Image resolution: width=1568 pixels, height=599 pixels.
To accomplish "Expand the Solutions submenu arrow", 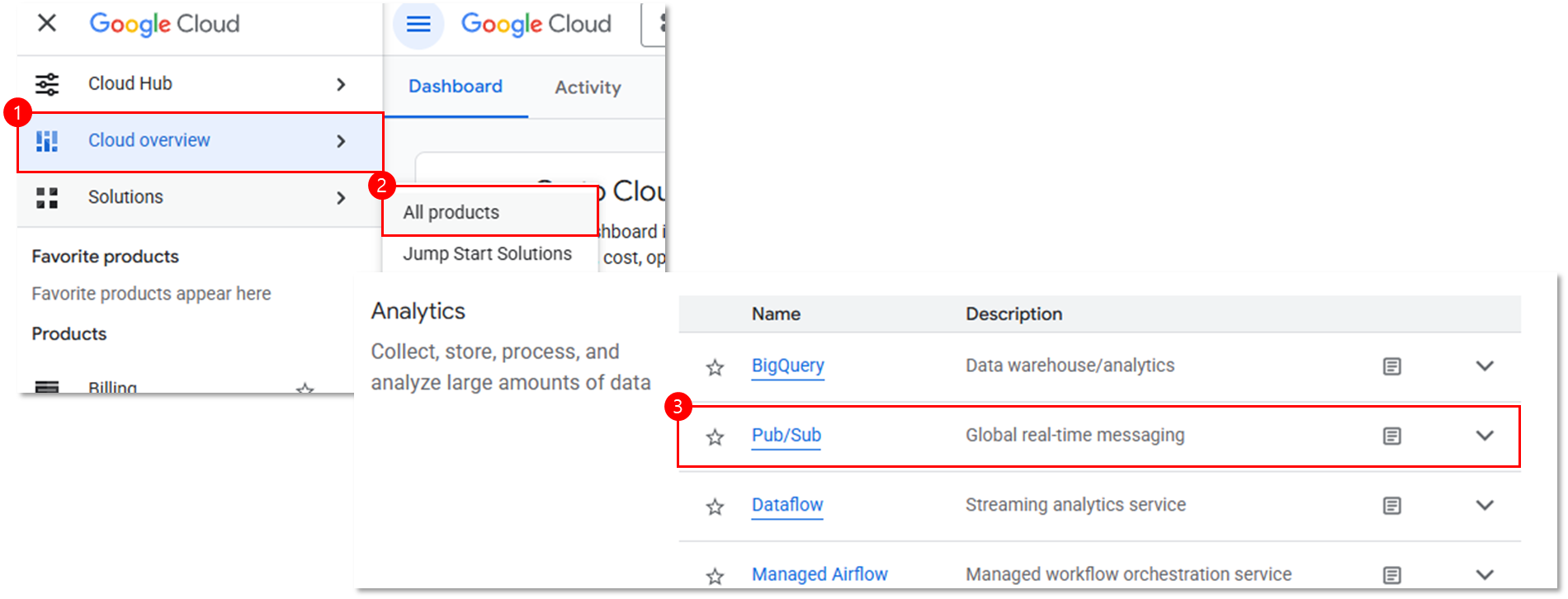I will (341, 198).
